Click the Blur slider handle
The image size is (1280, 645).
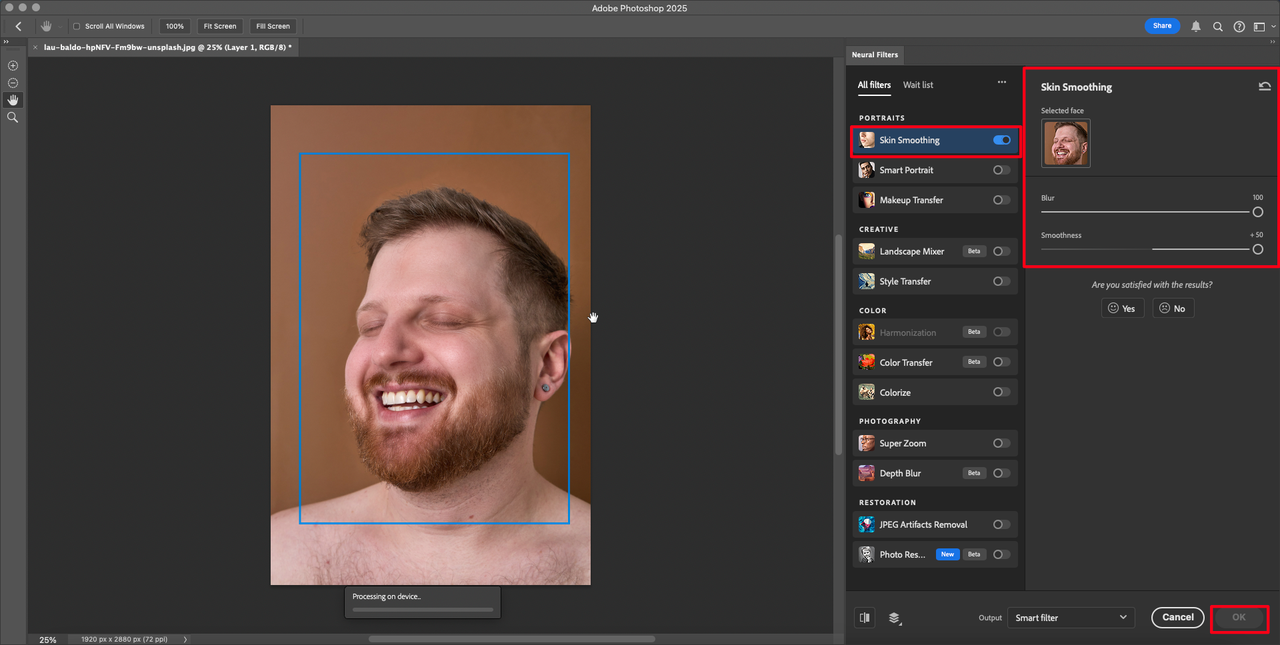1257,212
